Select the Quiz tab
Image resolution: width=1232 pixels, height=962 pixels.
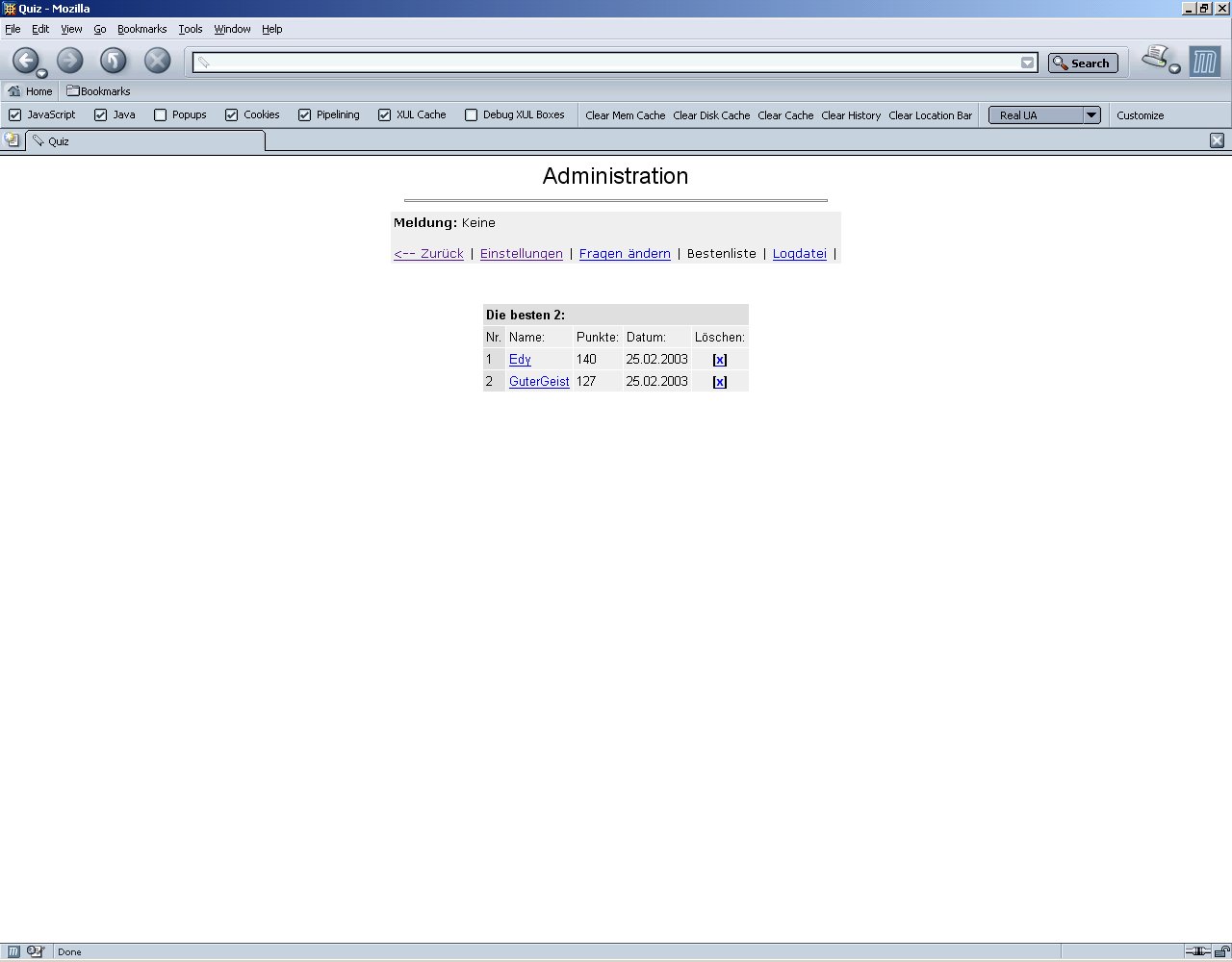(144, 140)
